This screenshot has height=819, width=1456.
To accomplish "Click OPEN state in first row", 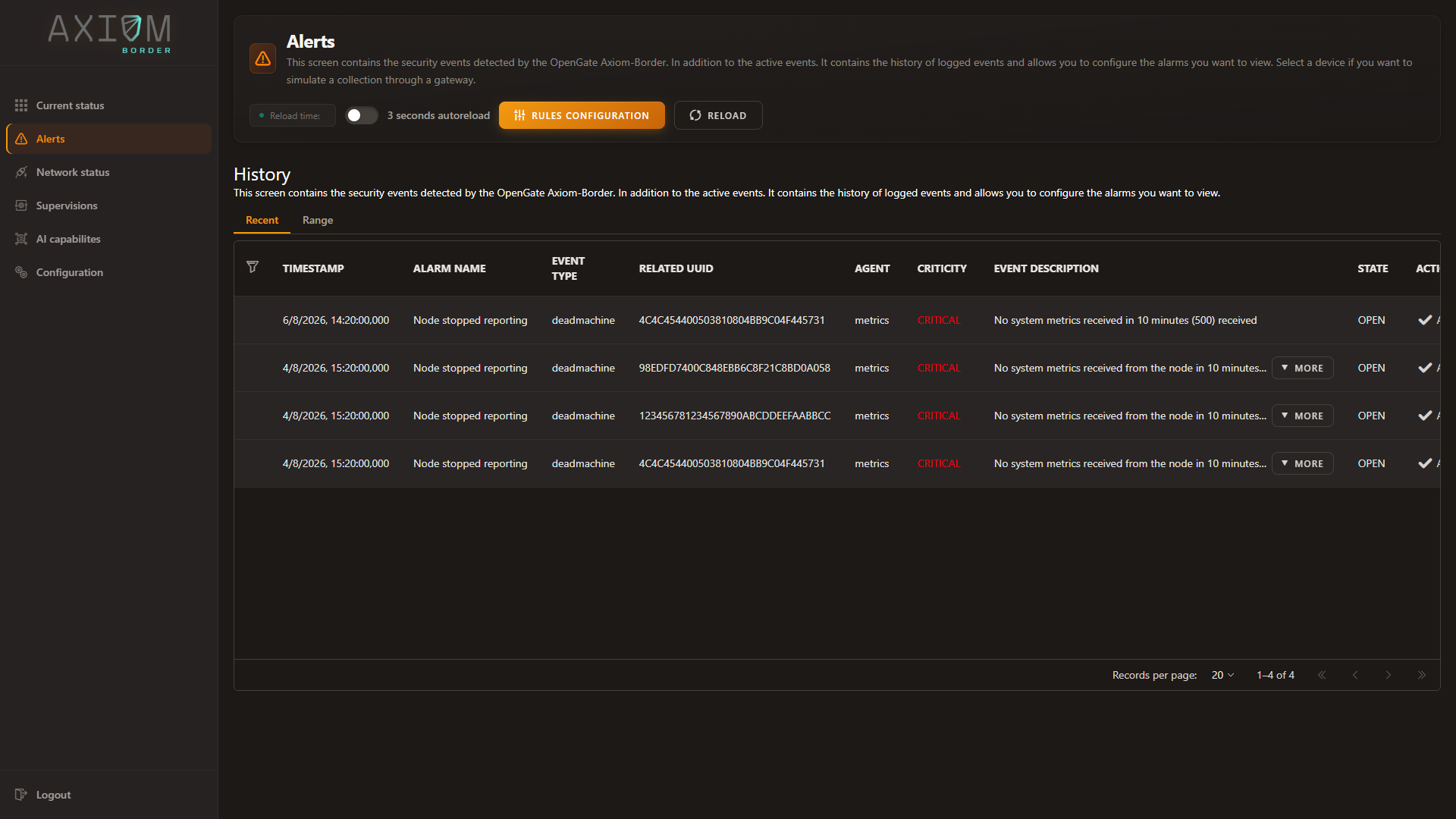I will tap(1371, 320).
